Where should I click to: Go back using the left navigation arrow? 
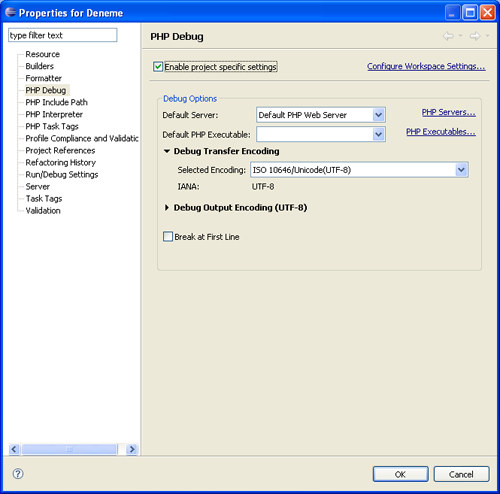point(448,36)
